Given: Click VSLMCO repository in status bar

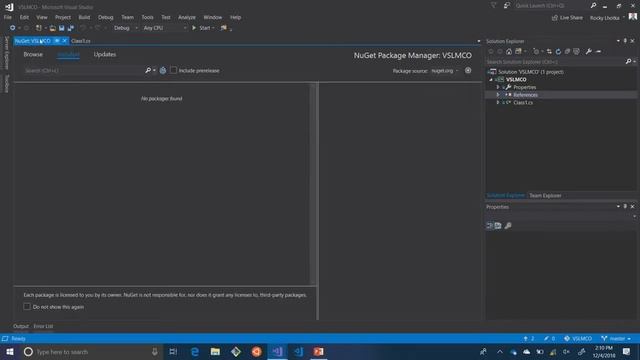Looking at the screenshot, I should coord(578,339).
